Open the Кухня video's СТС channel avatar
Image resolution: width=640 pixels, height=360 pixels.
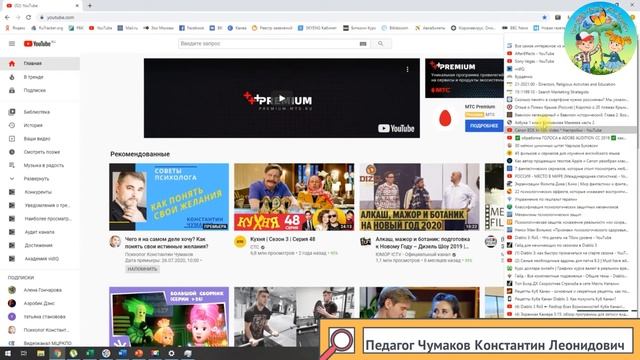pyautogui.click(x=240, y=242)
